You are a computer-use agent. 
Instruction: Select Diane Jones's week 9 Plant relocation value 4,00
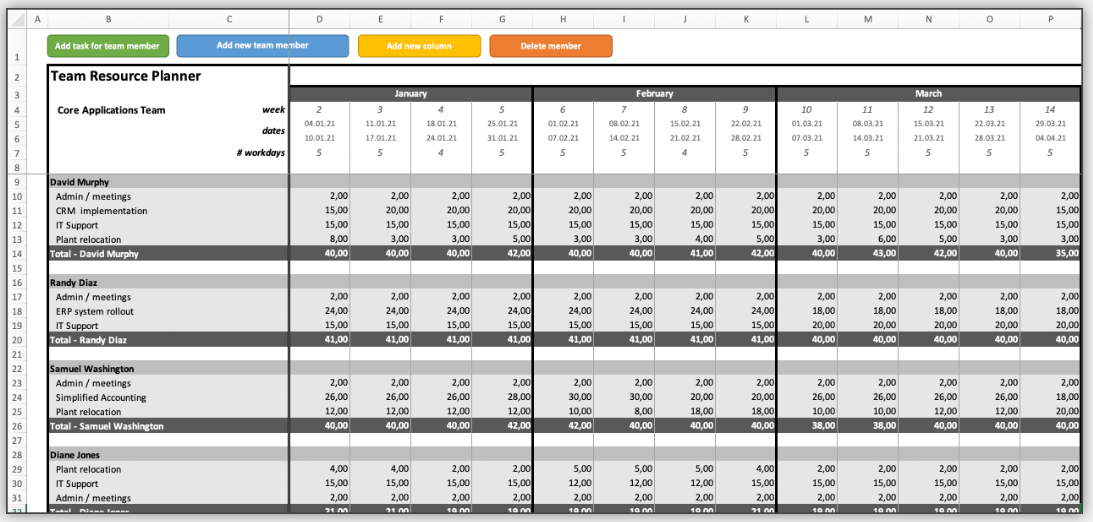pos(745,469)
